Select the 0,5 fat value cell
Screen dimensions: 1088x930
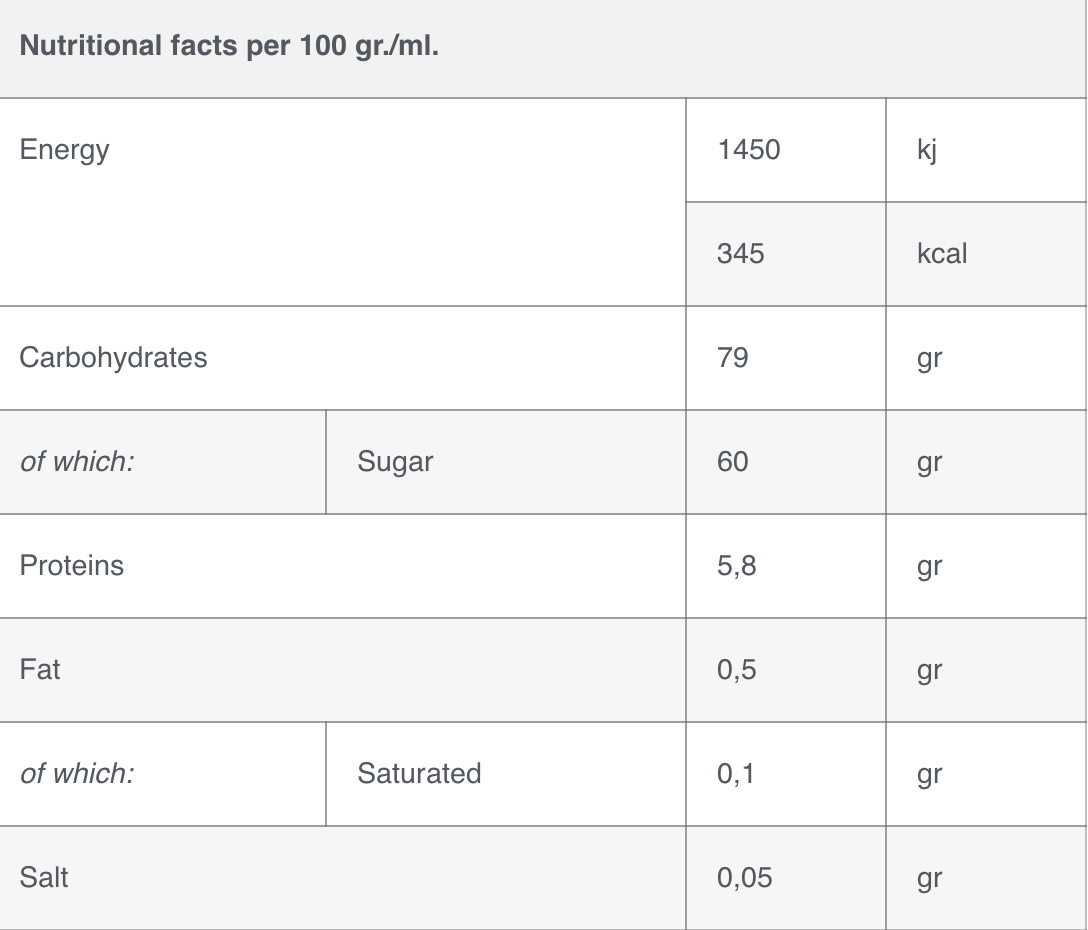pos(785,670)
